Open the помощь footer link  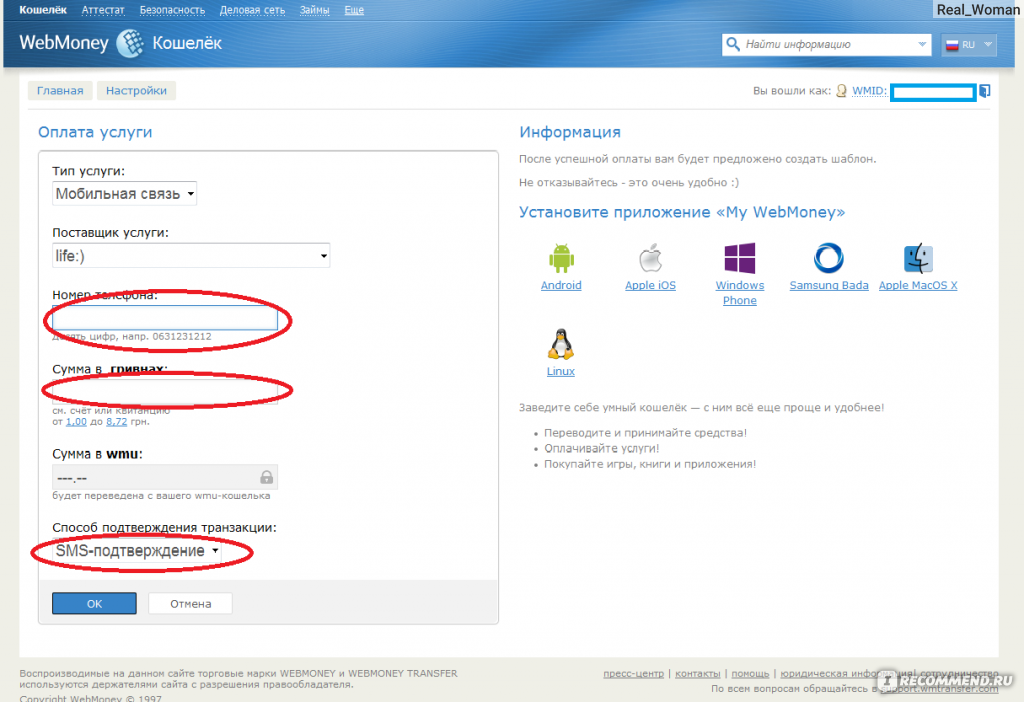point(750,673)
